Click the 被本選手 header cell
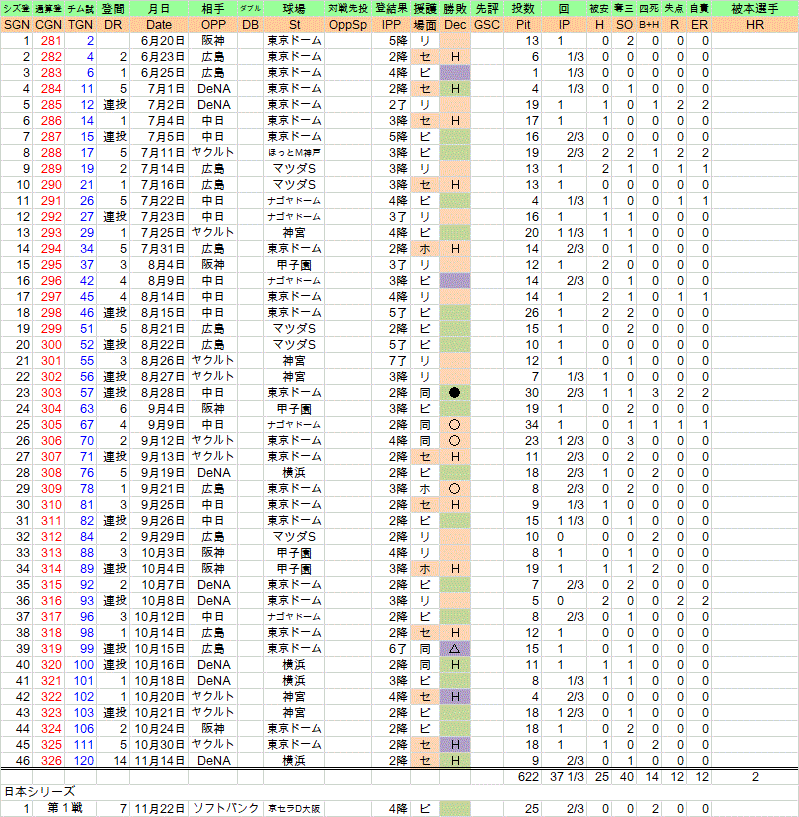 [755, 9]
